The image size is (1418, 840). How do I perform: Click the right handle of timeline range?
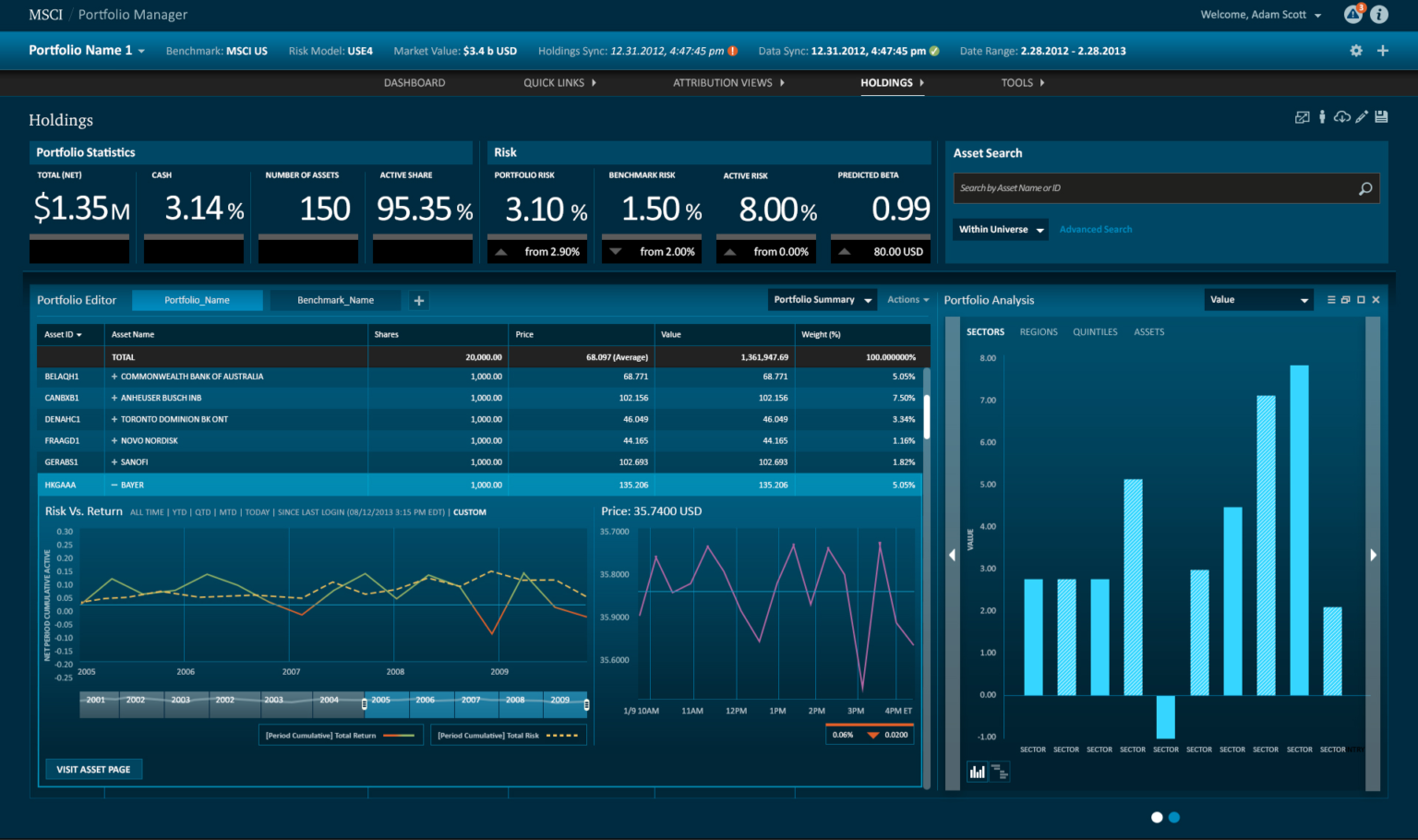[586, 704]
